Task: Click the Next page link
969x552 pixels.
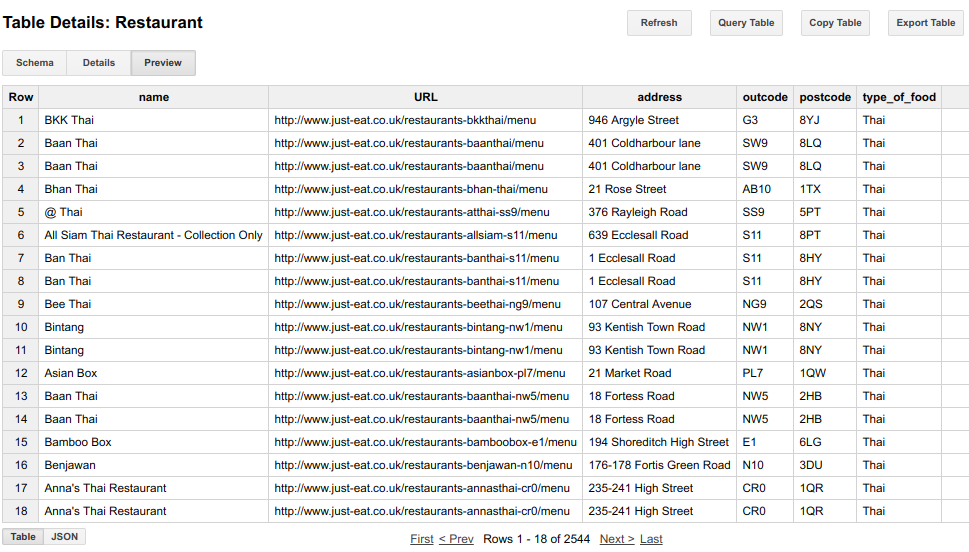Action: pos(617,539)
